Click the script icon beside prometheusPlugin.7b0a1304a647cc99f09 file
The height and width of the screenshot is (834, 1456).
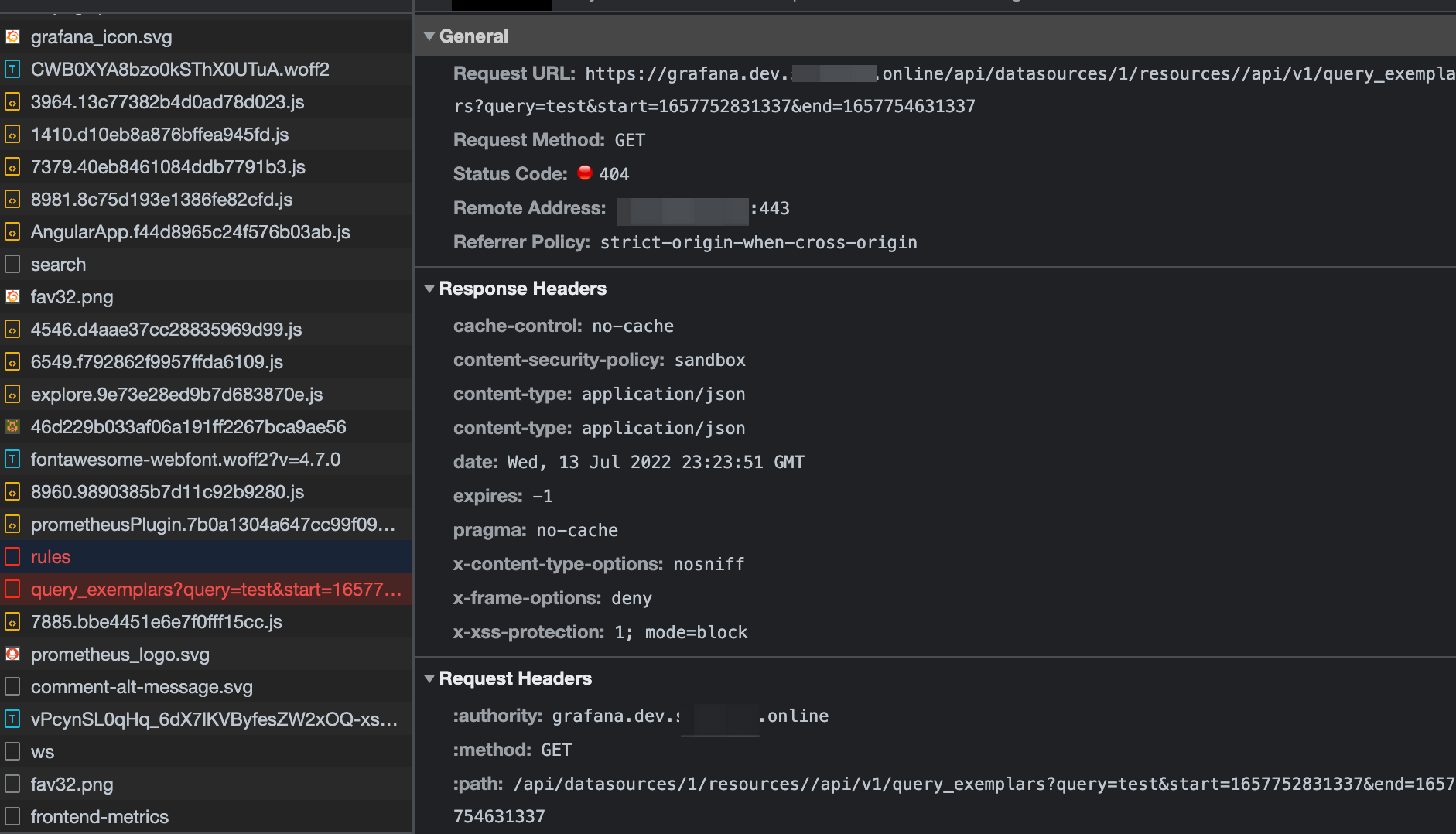(12, 524)
